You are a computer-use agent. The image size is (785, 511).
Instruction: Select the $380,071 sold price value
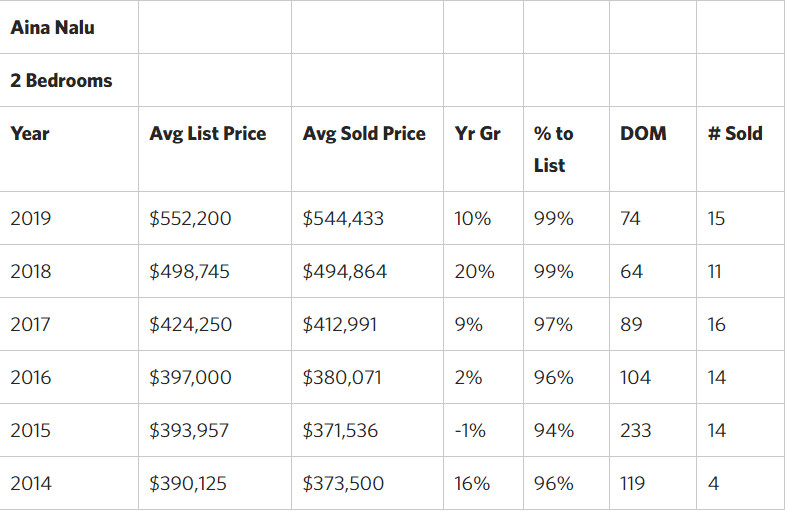pos(342,378)
